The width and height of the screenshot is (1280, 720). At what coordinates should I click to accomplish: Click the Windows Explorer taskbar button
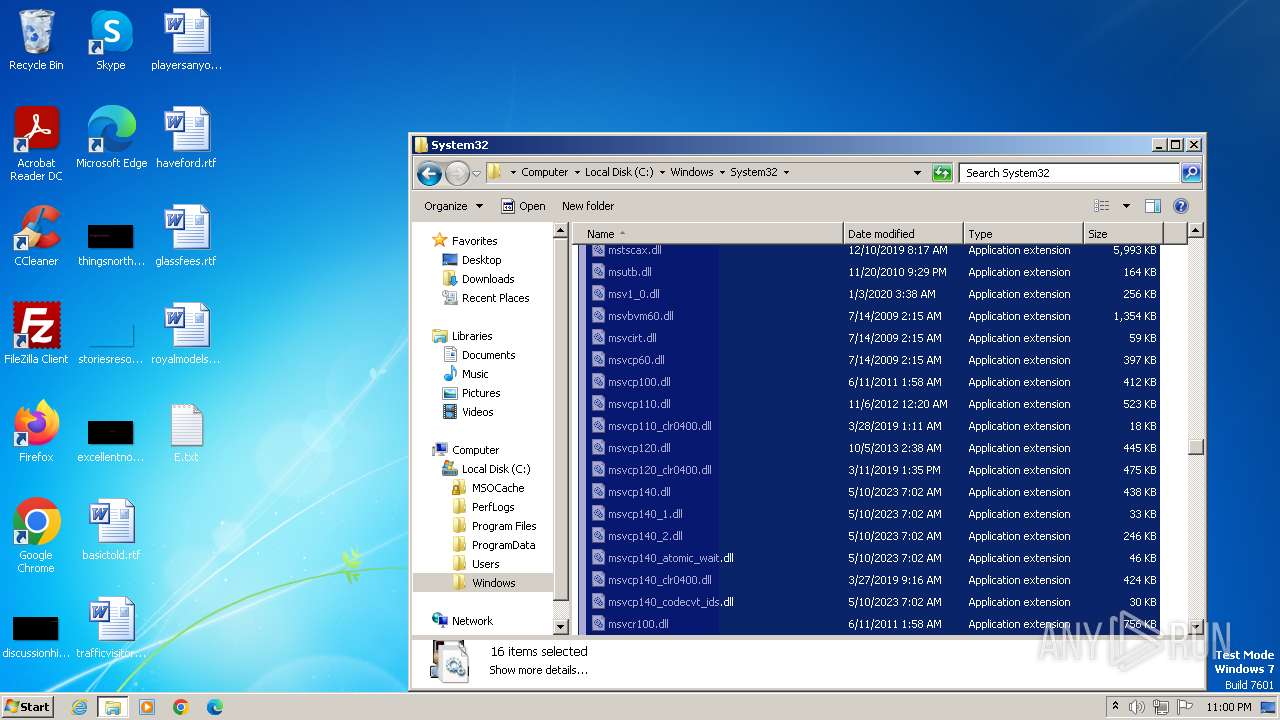113,707
